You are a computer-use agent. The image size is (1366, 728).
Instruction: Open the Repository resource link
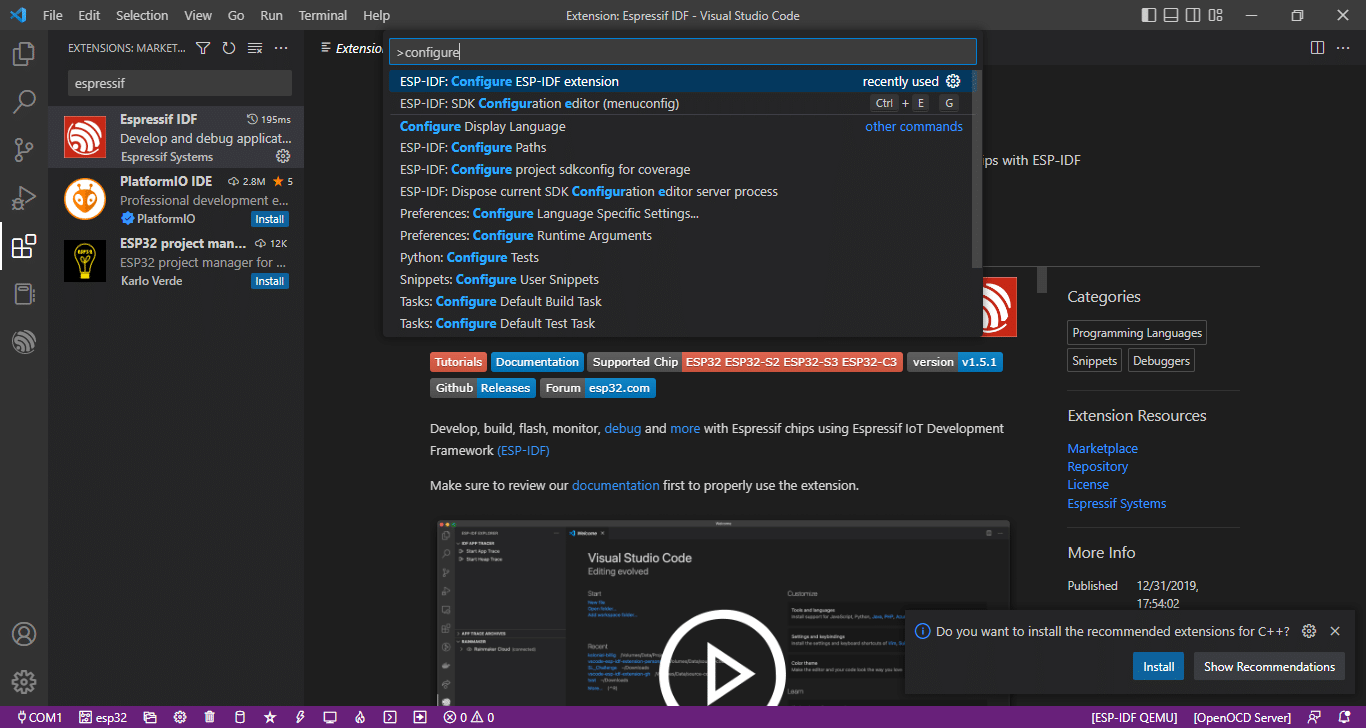(1097, 466)
